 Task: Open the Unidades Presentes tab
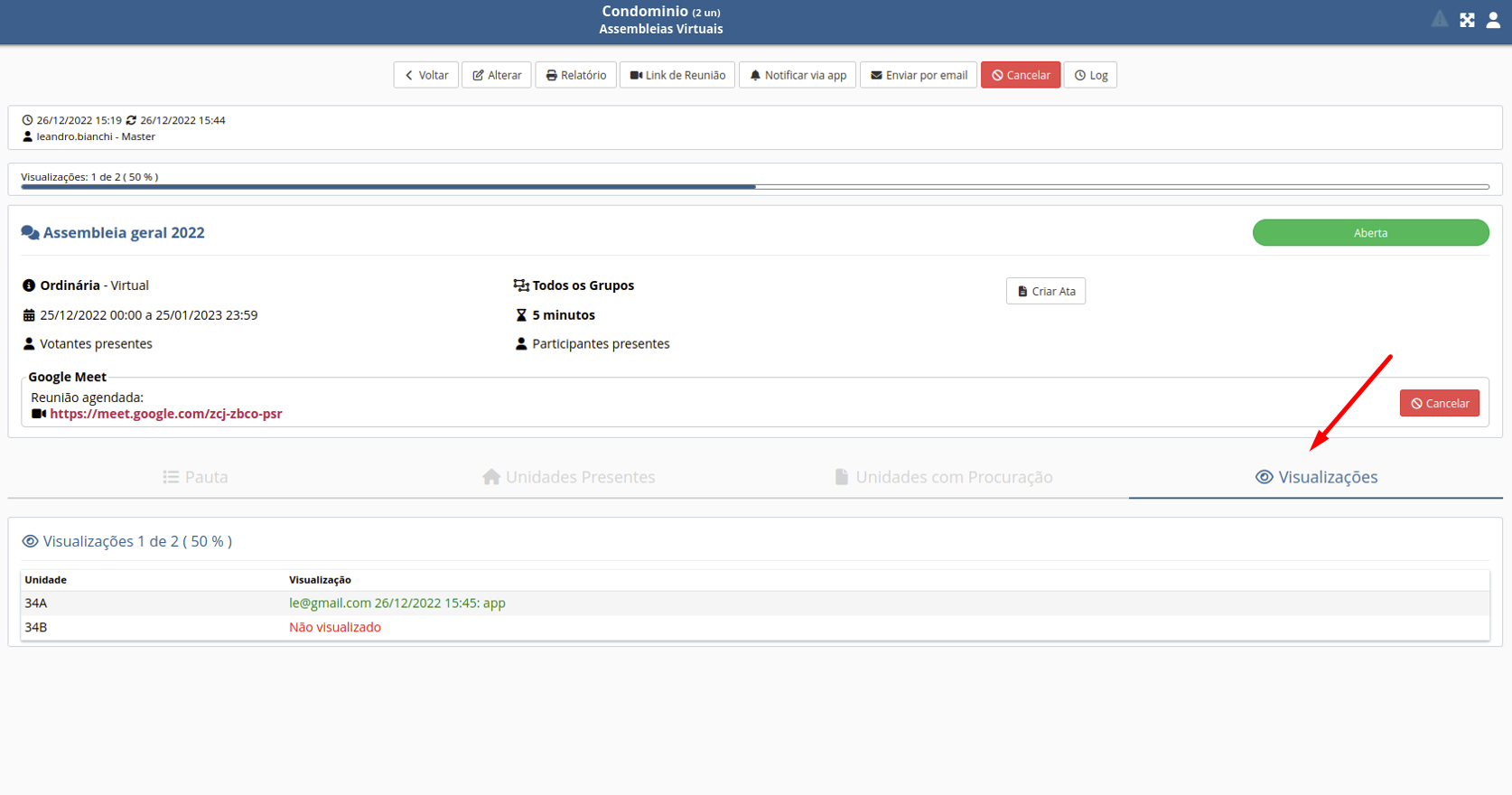[569, 477]
